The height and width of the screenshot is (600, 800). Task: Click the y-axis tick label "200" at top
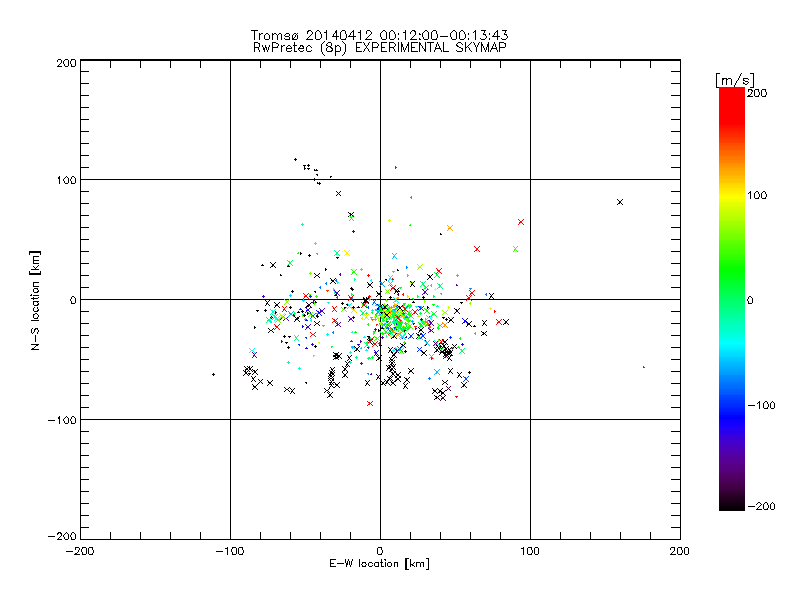66,63
